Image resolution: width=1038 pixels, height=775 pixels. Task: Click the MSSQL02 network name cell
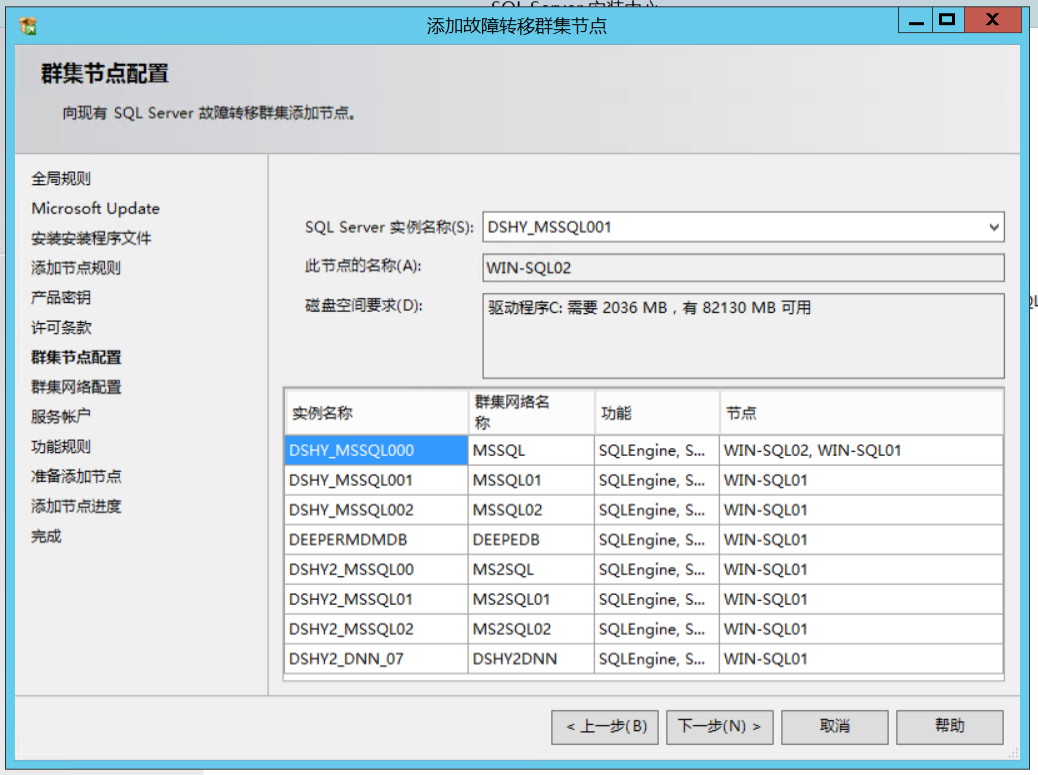tap(531, 510)
